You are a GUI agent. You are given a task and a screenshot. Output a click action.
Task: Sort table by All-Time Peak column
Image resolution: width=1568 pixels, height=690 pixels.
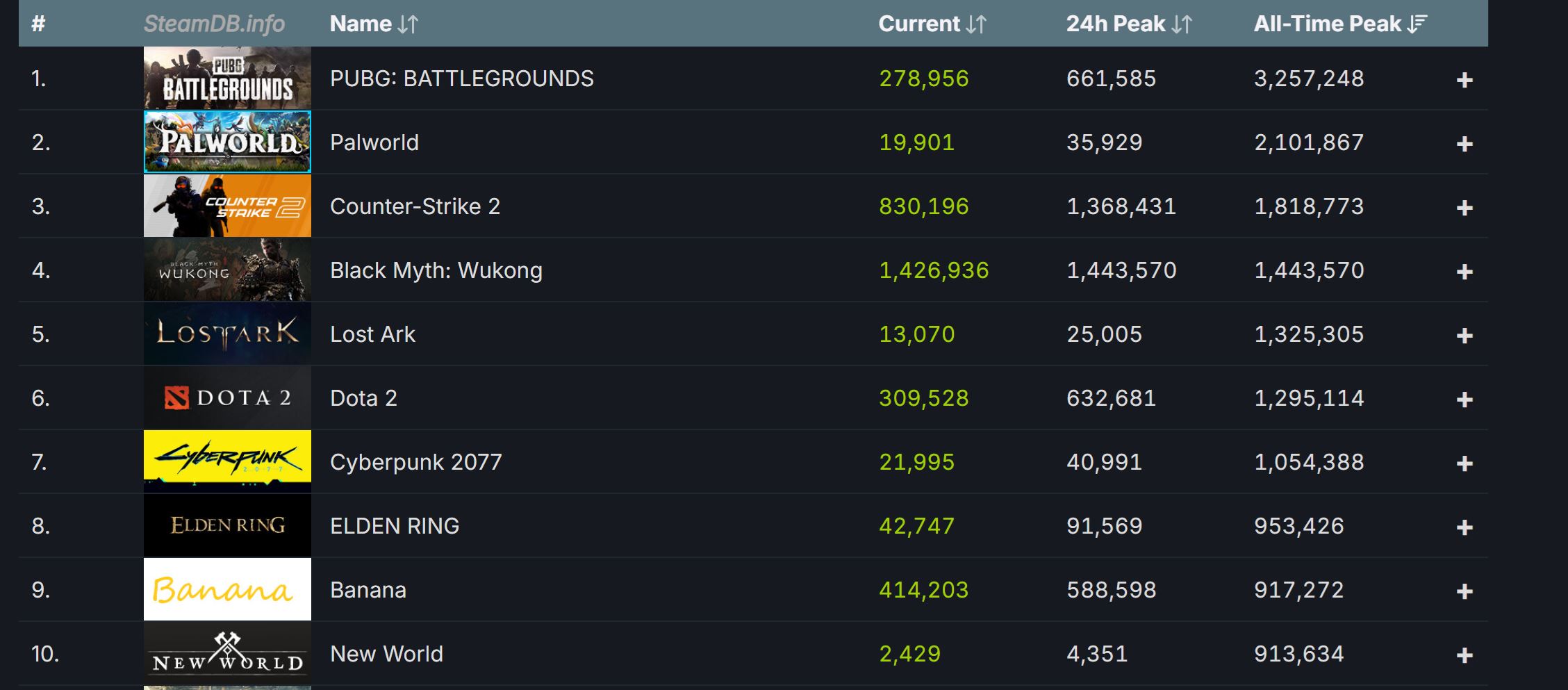(1340, 24)
